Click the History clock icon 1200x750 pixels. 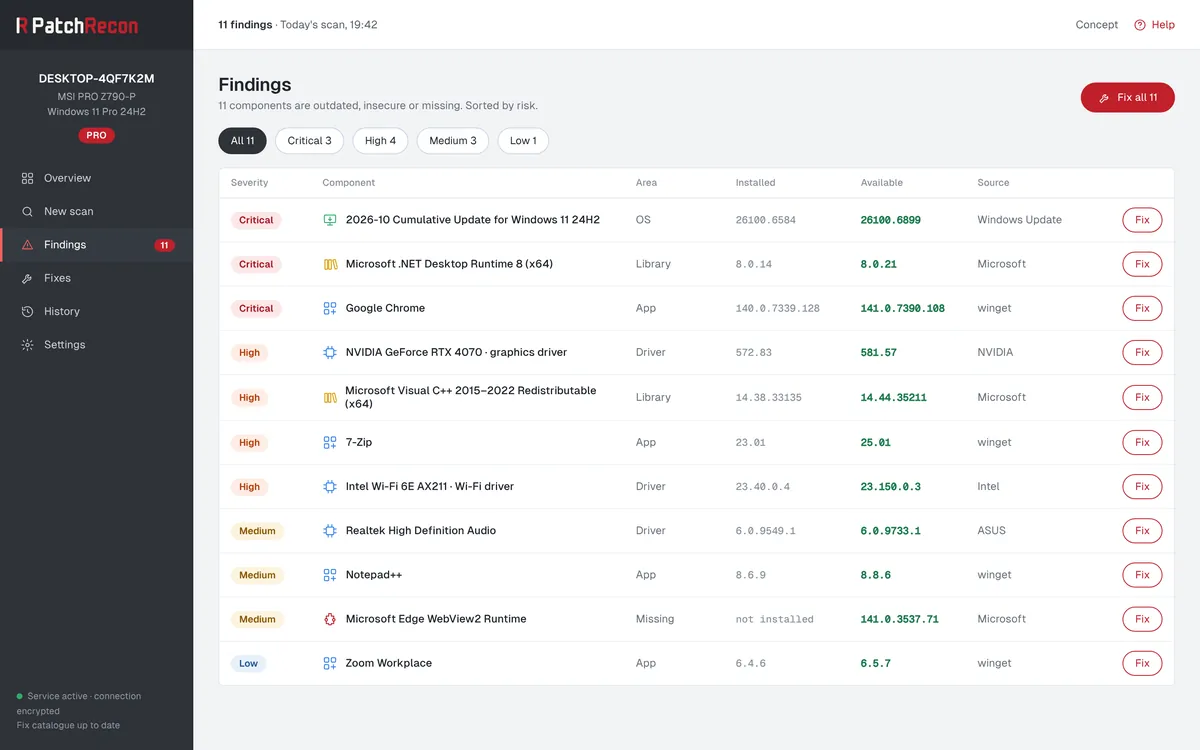[27, 311]
